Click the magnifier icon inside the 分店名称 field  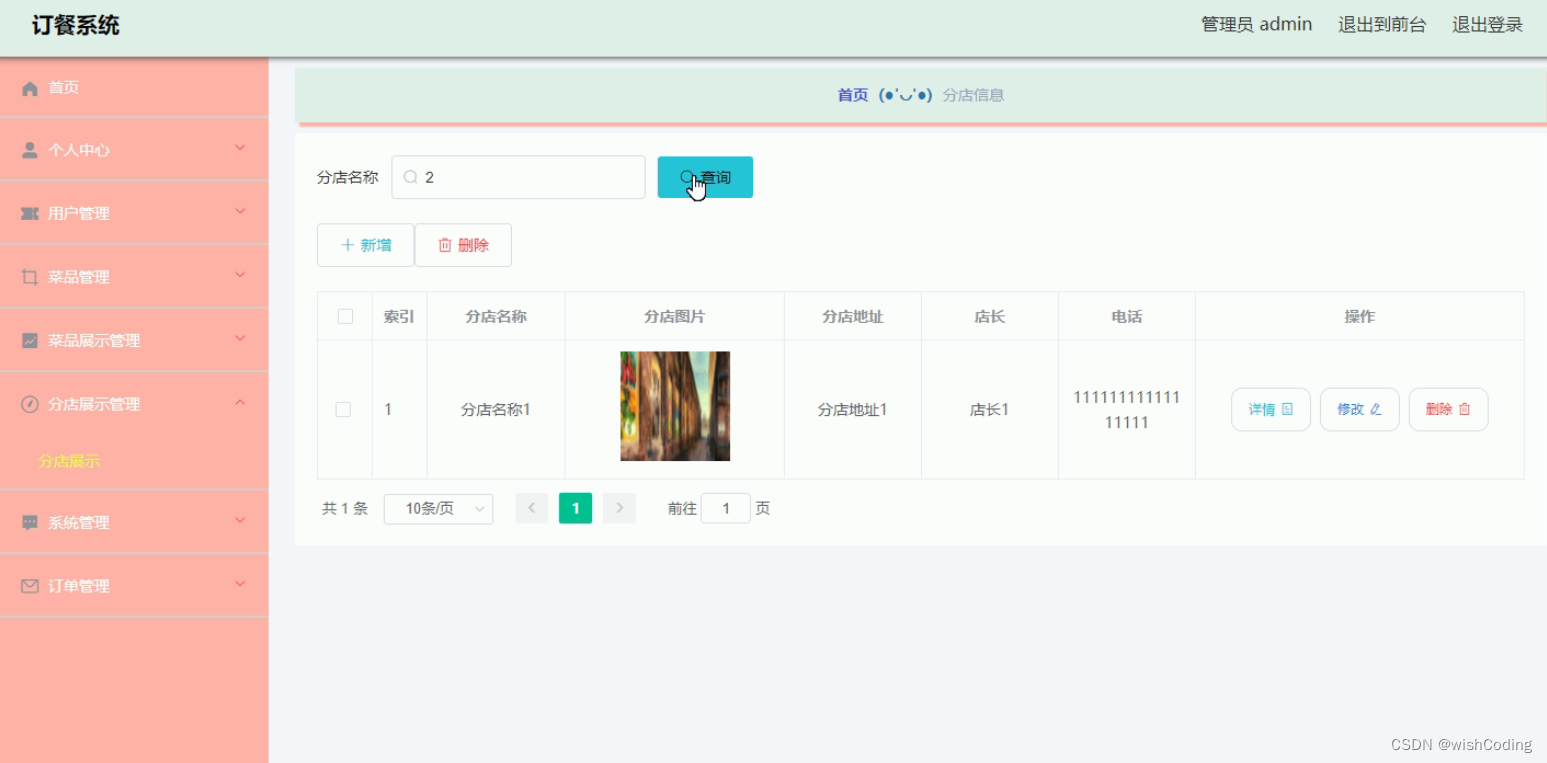pyautogui.click(x=410, y=176)
